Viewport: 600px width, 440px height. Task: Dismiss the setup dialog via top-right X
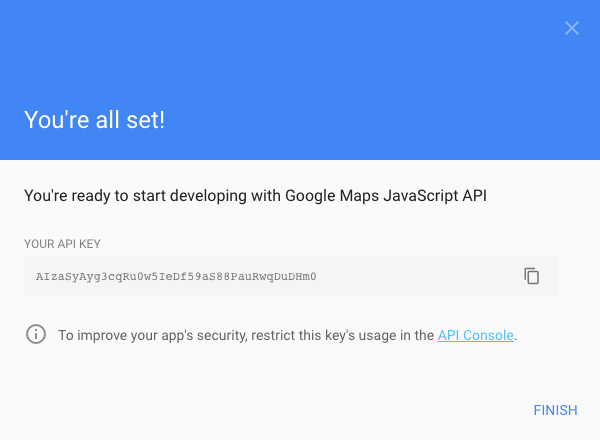pos(572,28)
